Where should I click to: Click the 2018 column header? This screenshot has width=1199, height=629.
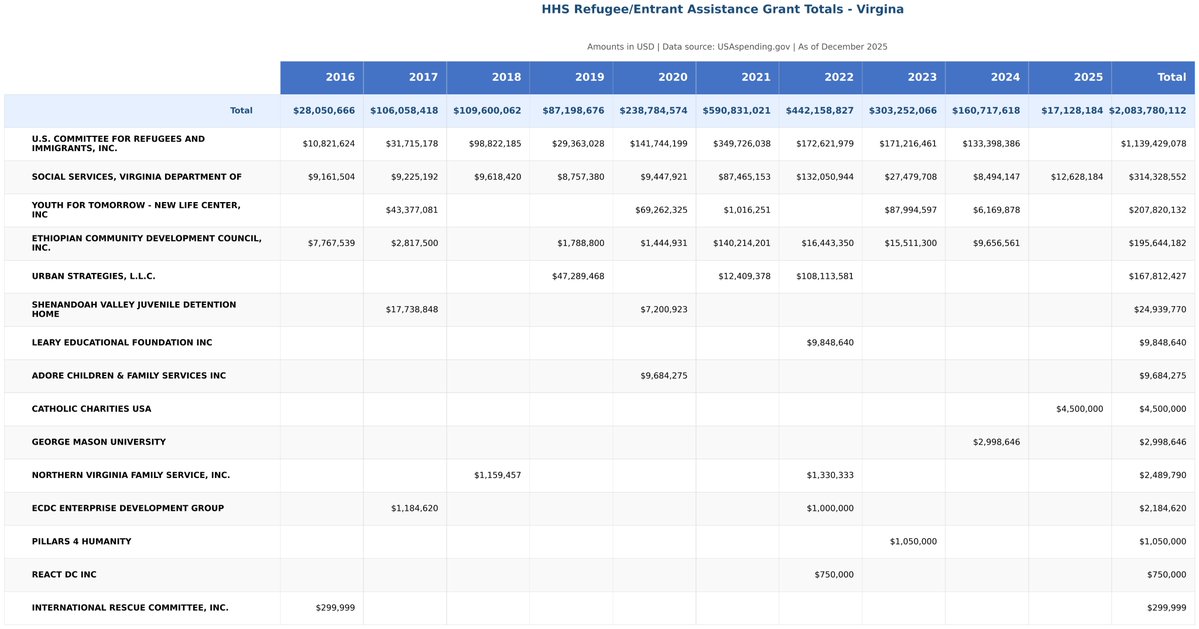488,77
